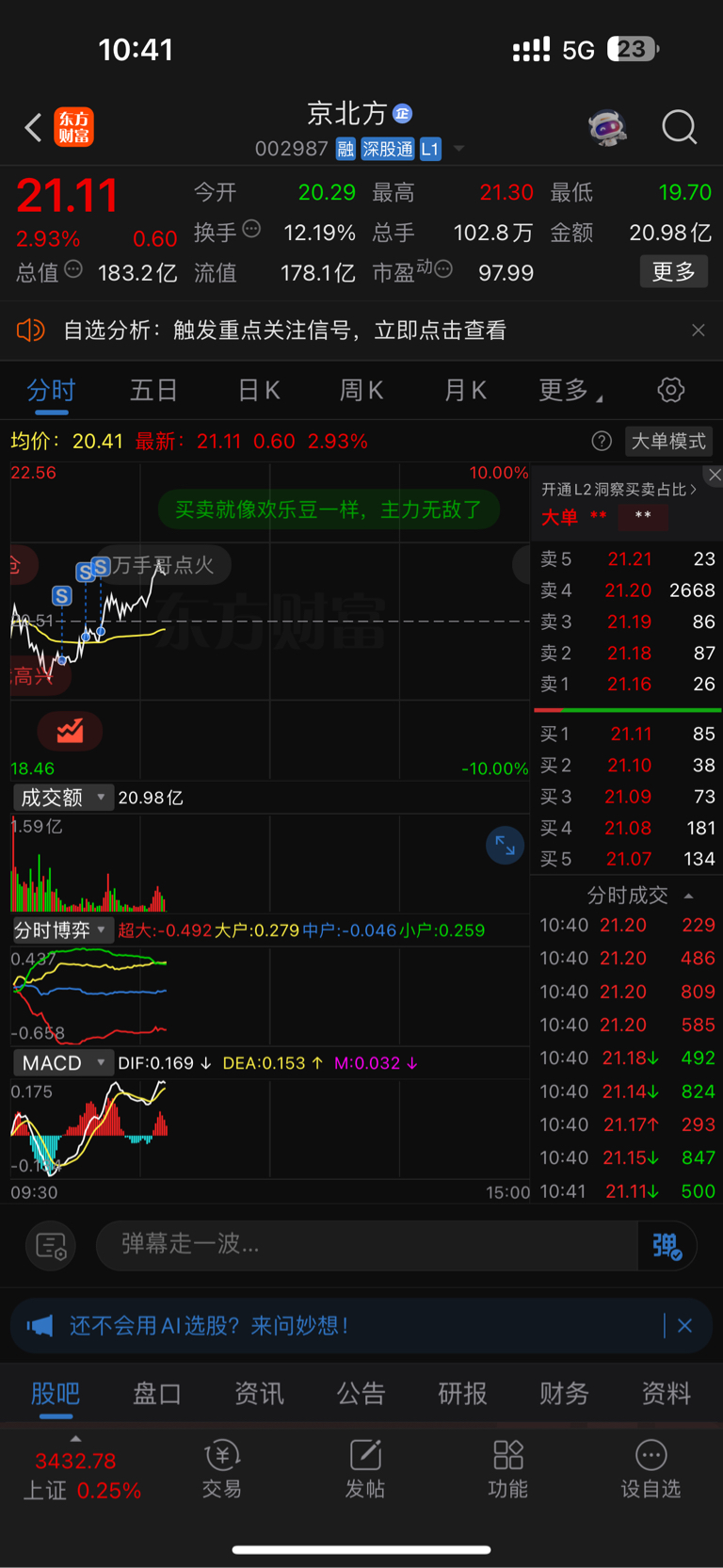
Task: Tap the first S signal marker
Action: tap(62, 595)
